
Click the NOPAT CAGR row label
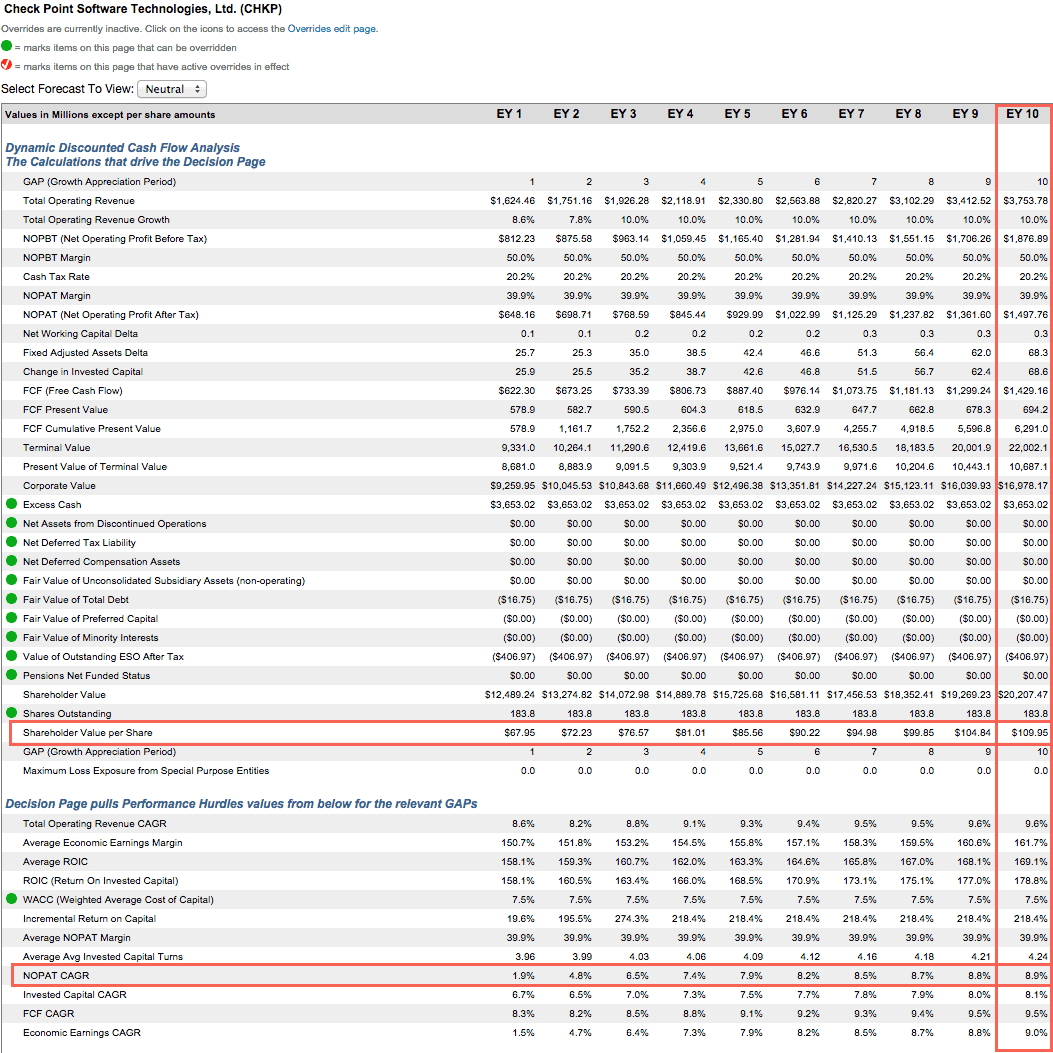56,976
